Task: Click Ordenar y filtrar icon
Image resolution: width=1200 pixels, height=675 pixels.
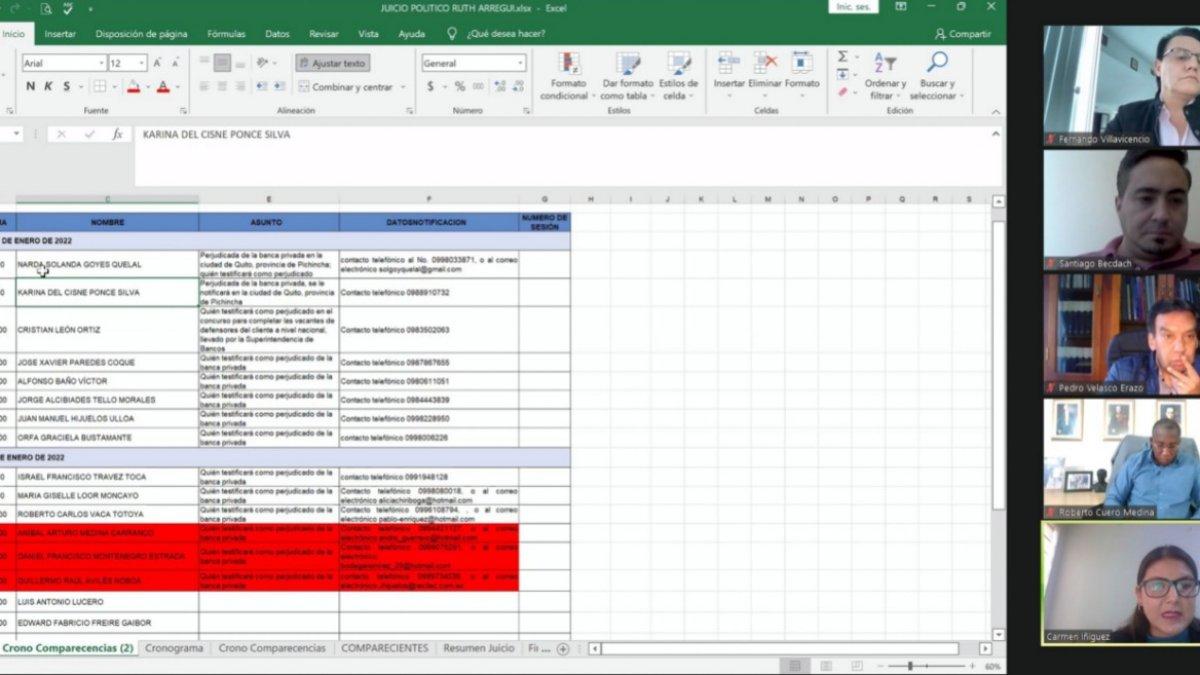Action: click(x=884, y=63)
